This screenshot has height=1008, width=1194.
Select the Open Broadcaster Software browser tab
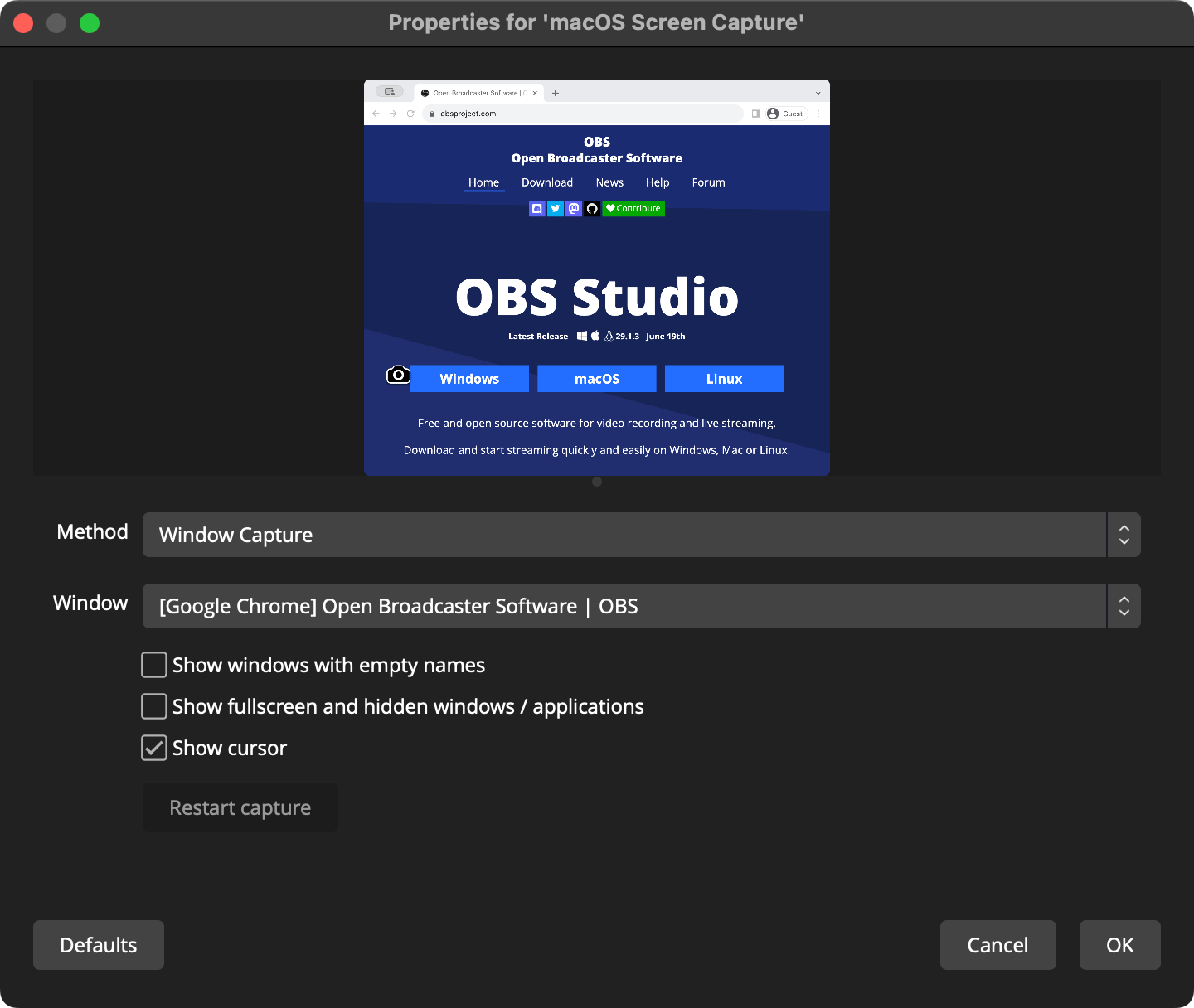point(478,93)
